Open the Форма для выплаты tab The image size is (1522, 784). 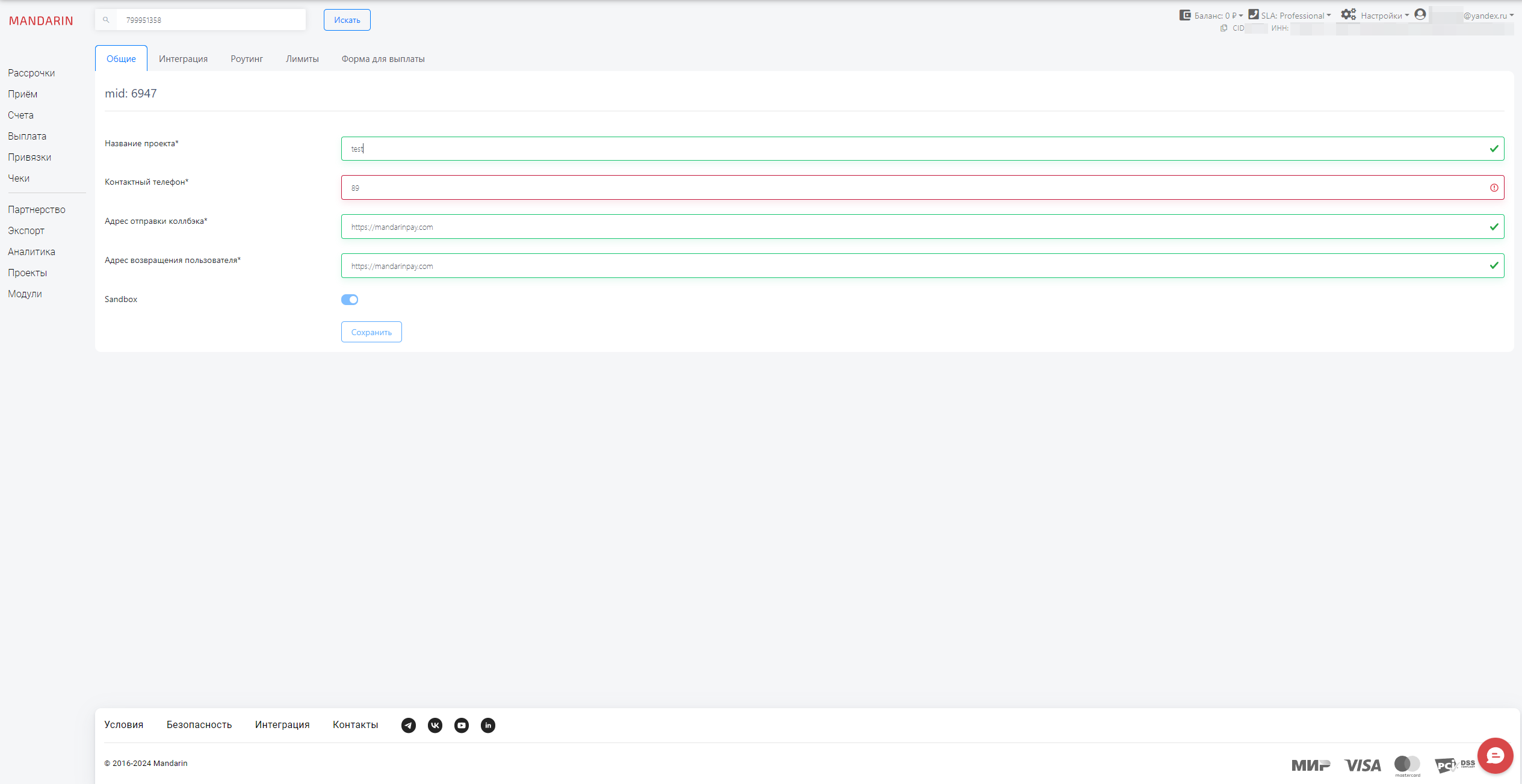(383, 58)
